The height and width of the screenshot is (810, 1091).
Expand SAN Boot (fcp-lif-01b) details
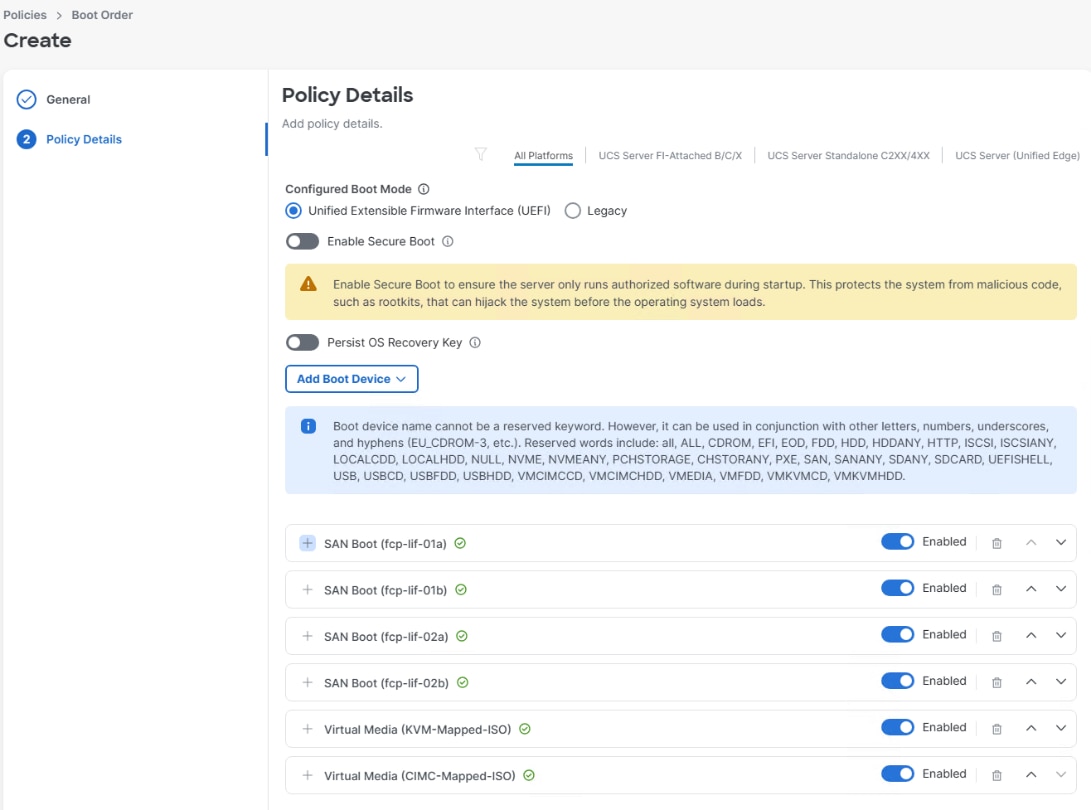coord(308,589)
